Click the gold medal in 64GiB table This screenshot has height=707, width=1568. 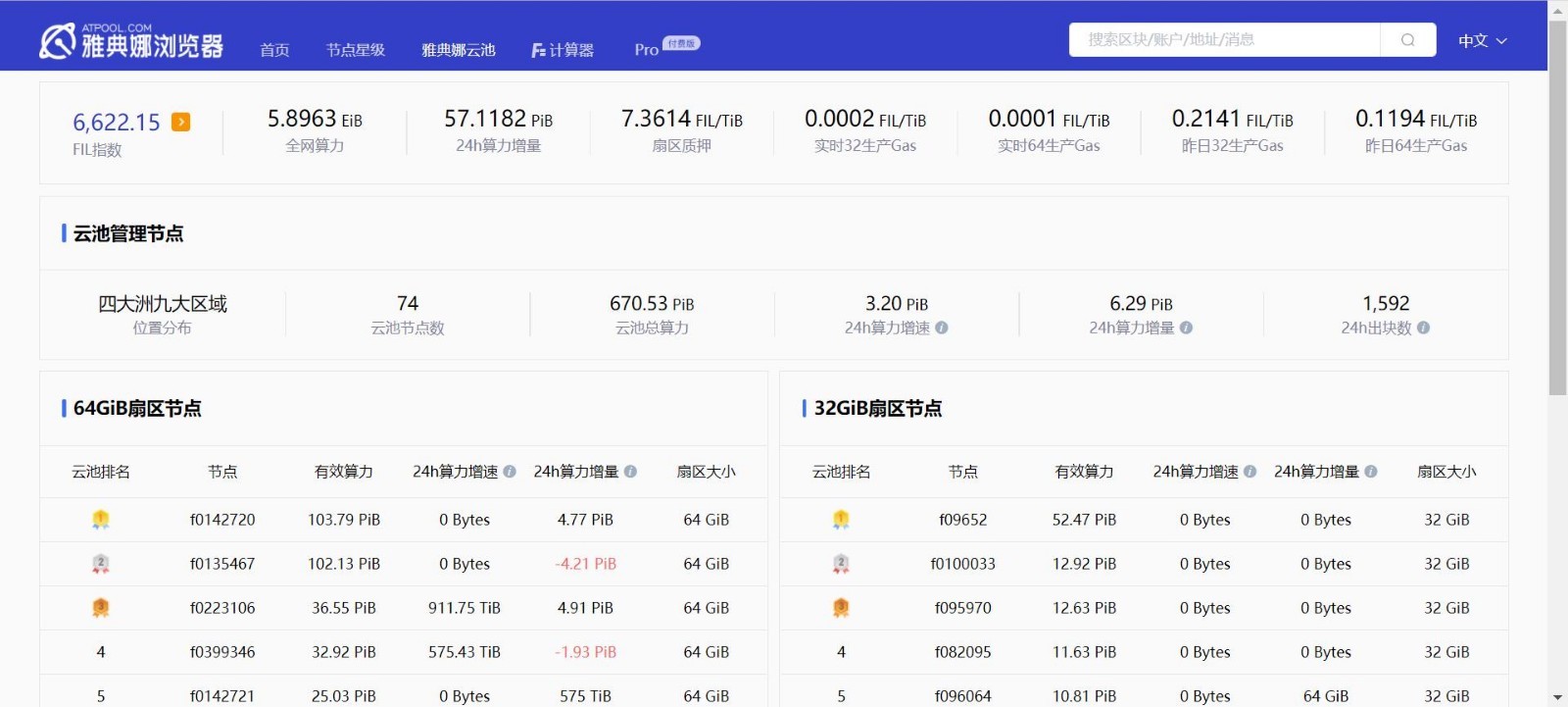tap(100, 520)
